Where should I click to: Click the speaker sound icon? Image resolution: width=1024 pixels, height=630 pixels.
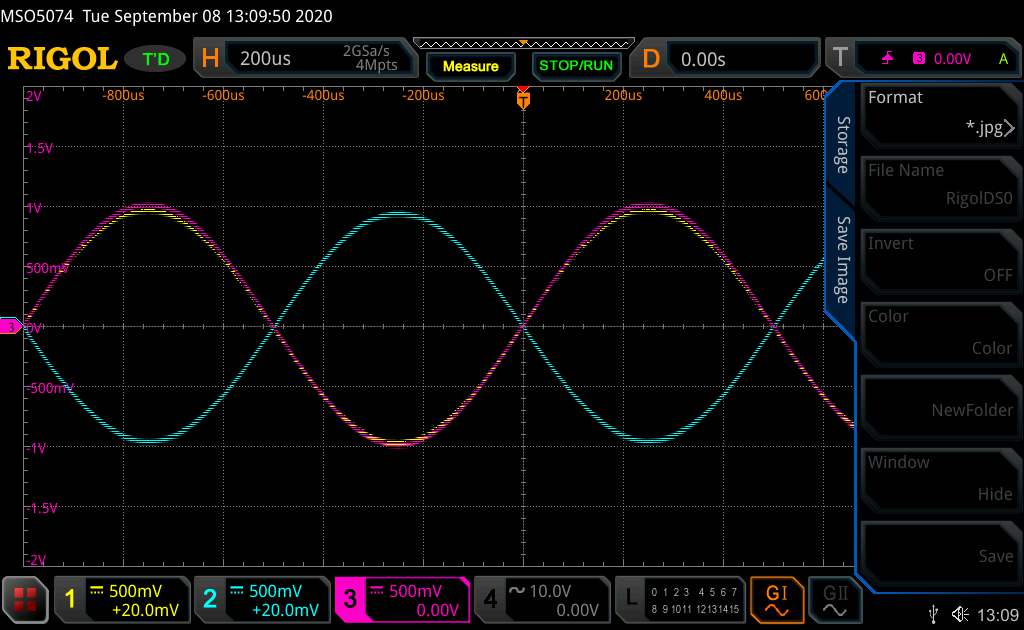tap(961, 613)
